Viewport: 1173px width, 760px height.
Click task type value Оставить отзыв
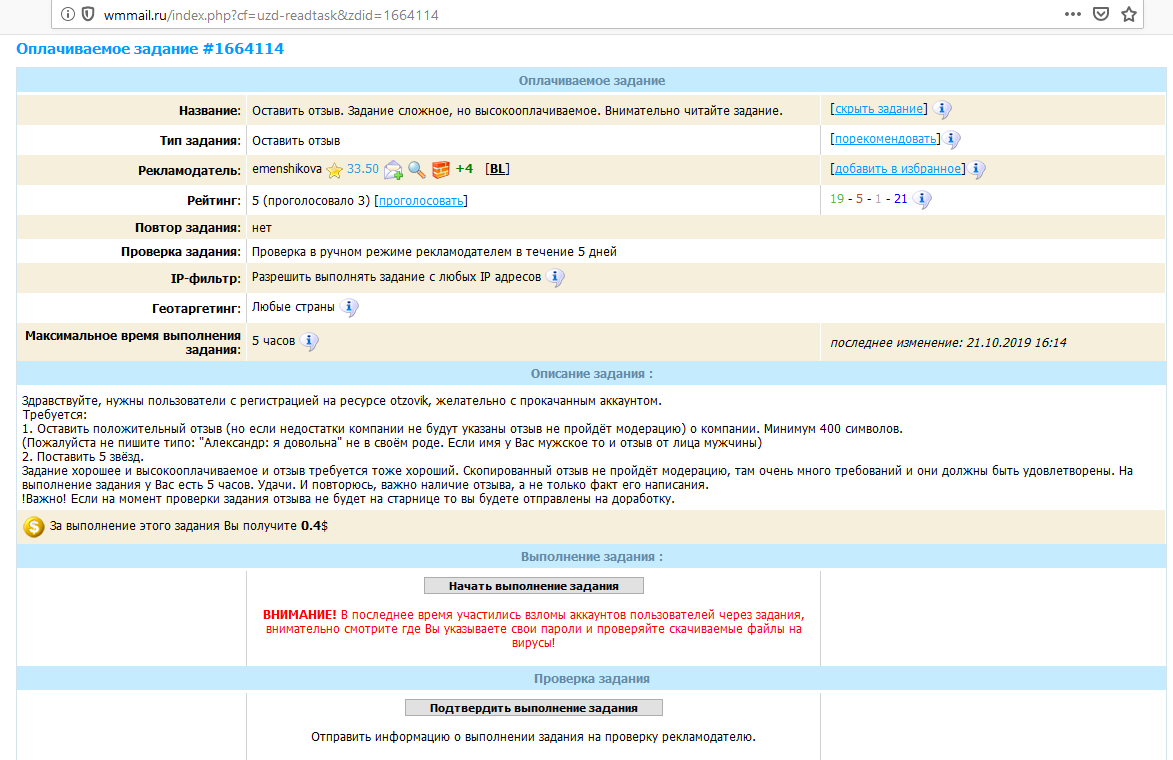pyautogui.click(x=296, y=141)
